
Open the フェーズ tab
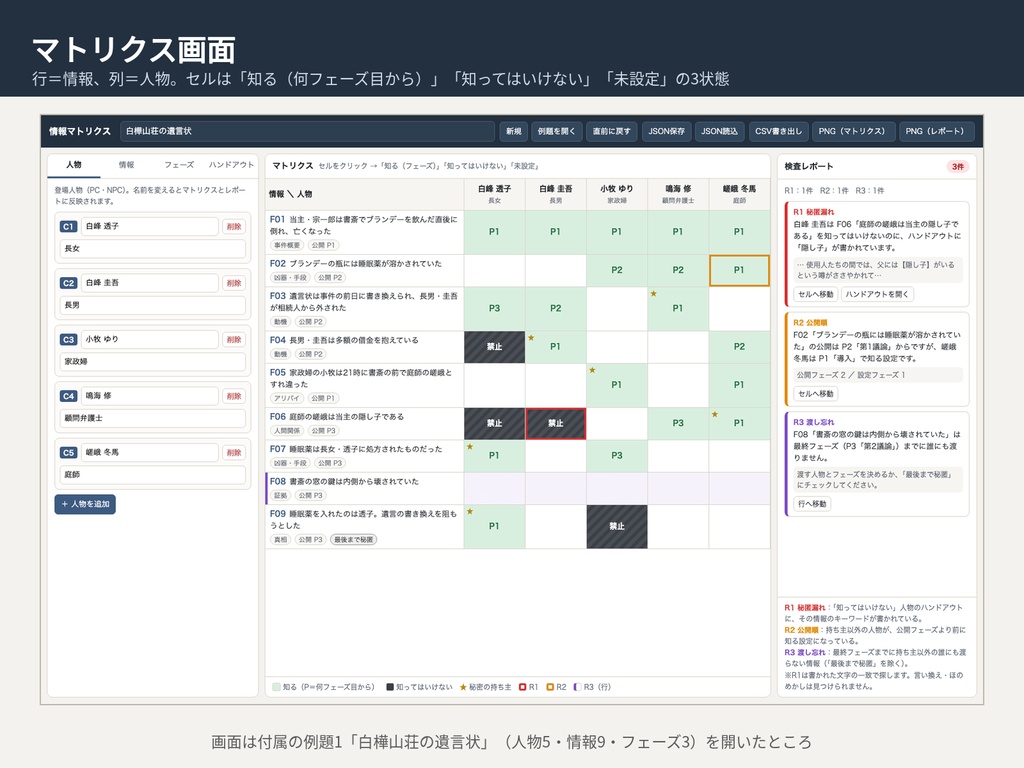179,165
